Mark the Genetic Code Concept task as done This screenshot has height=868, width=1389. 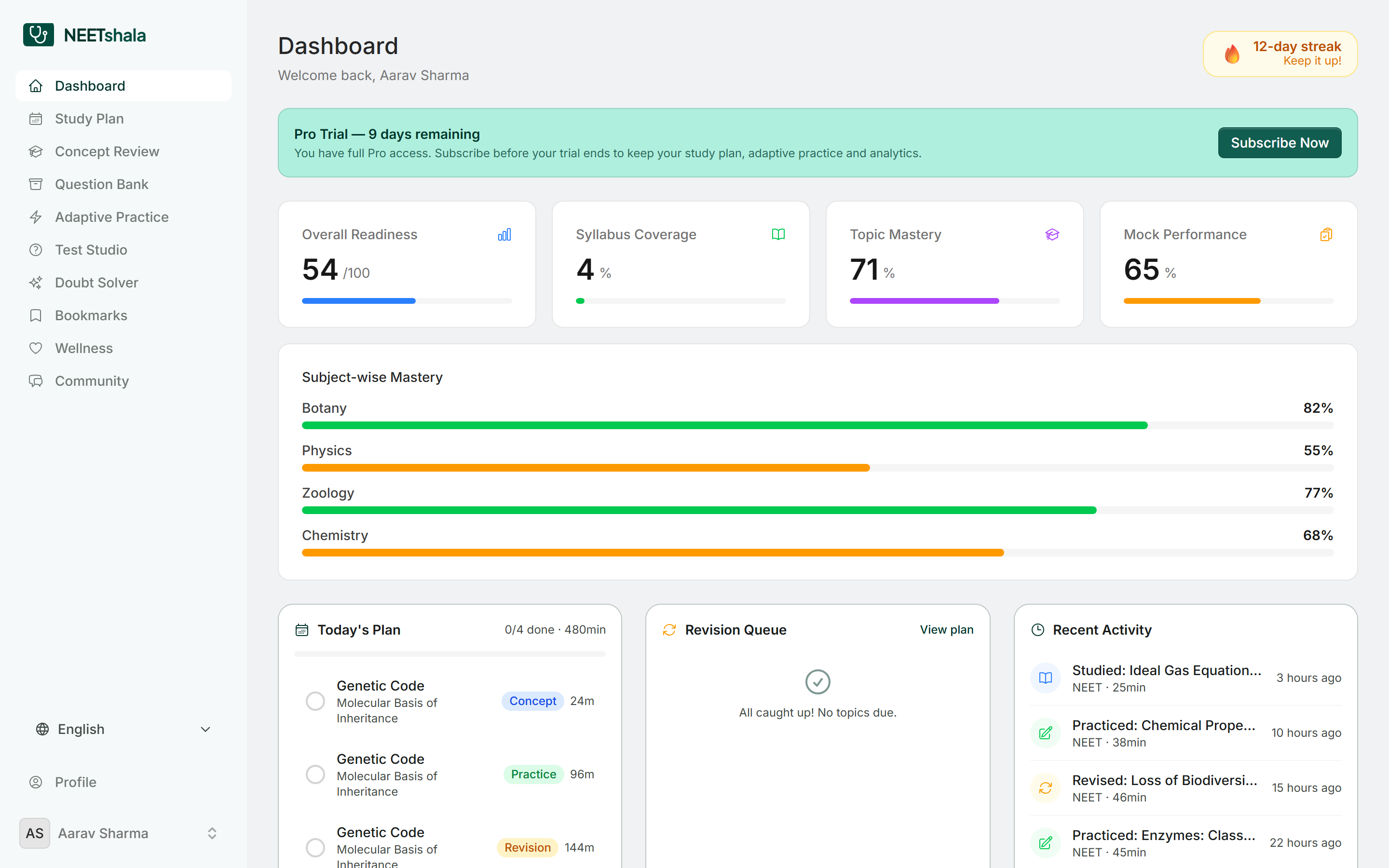[315, 701]
